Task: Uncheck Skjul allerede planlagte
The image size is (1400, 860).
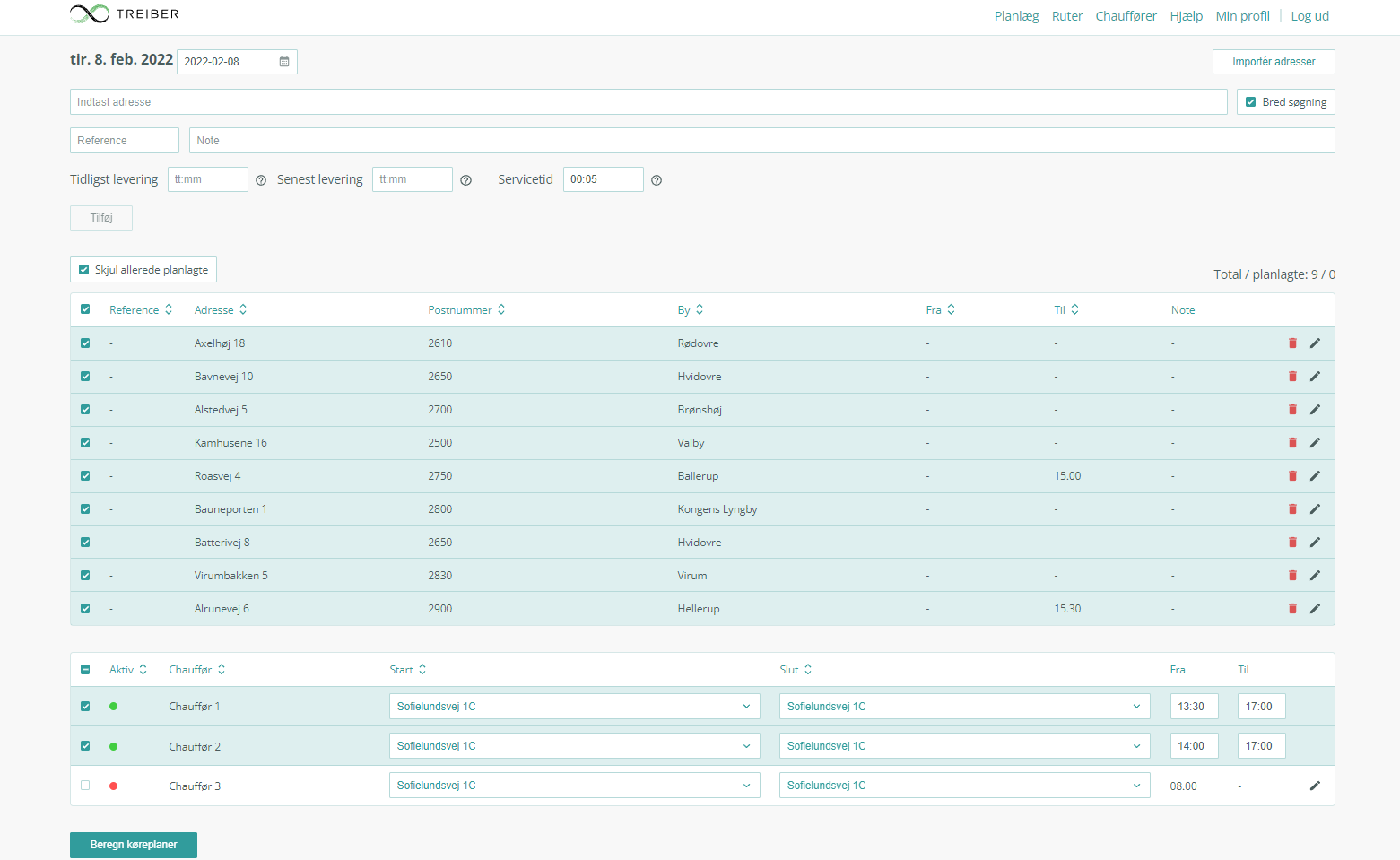Action: pos(84,270)
